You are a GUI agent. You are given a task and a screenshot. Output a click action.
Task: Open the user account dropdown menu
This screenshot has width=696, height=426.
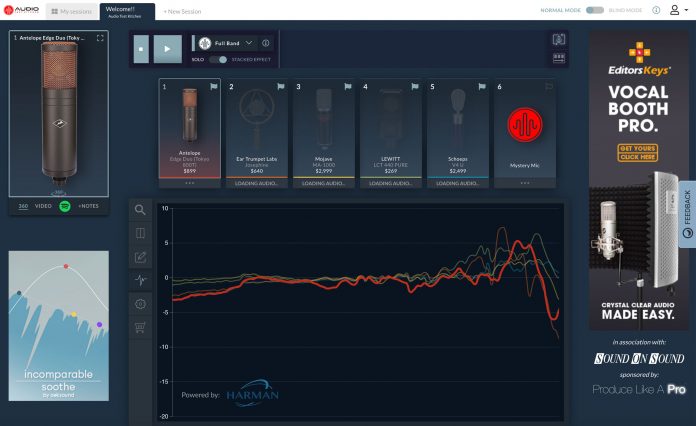677,10
